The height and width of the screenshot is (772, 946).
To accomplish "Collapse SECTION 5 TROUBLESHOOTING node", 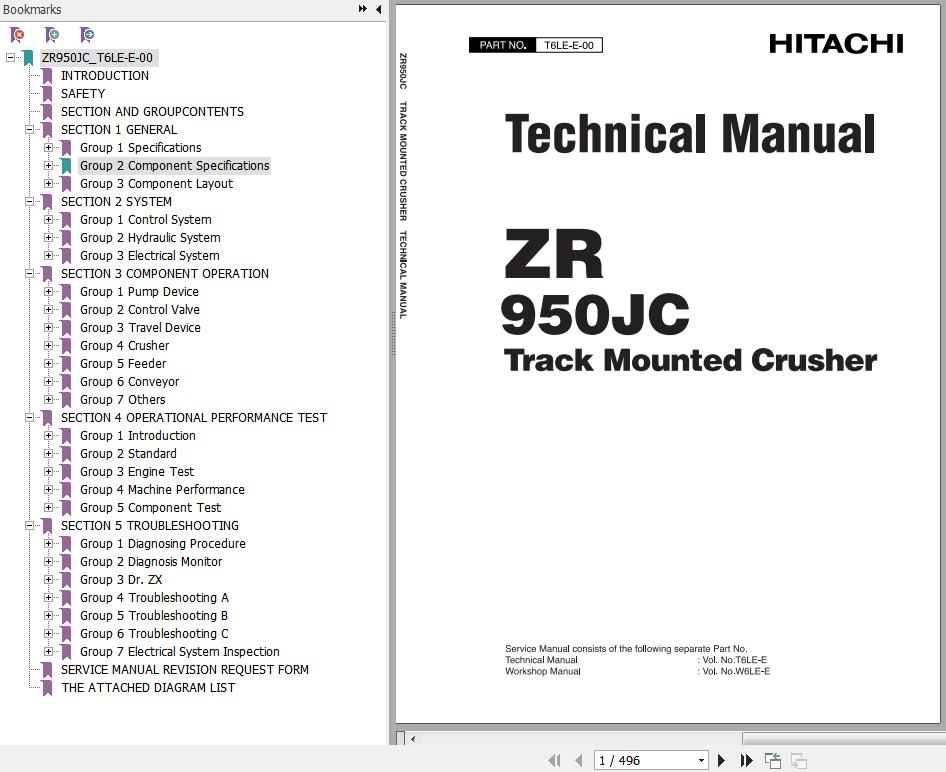I will point(29,526).
